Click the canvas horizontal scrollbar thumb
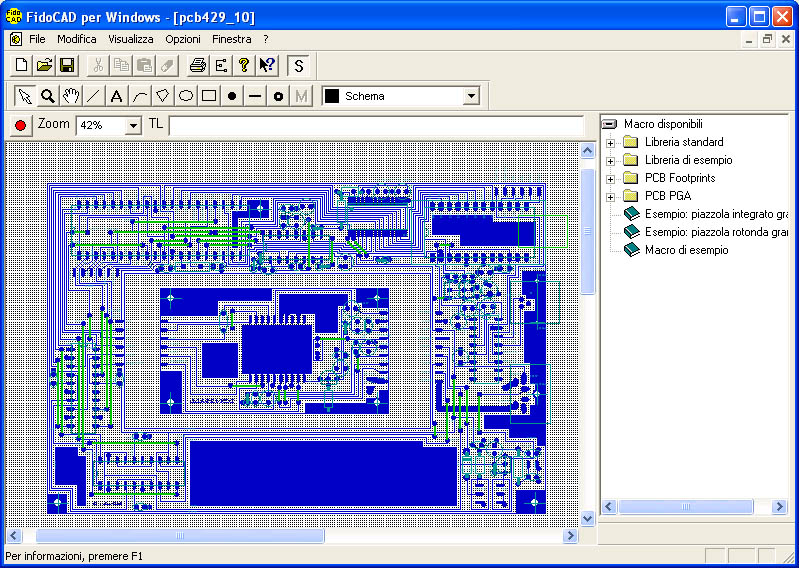Viewport: 799px width, 568px height. [x=180, y=535]
